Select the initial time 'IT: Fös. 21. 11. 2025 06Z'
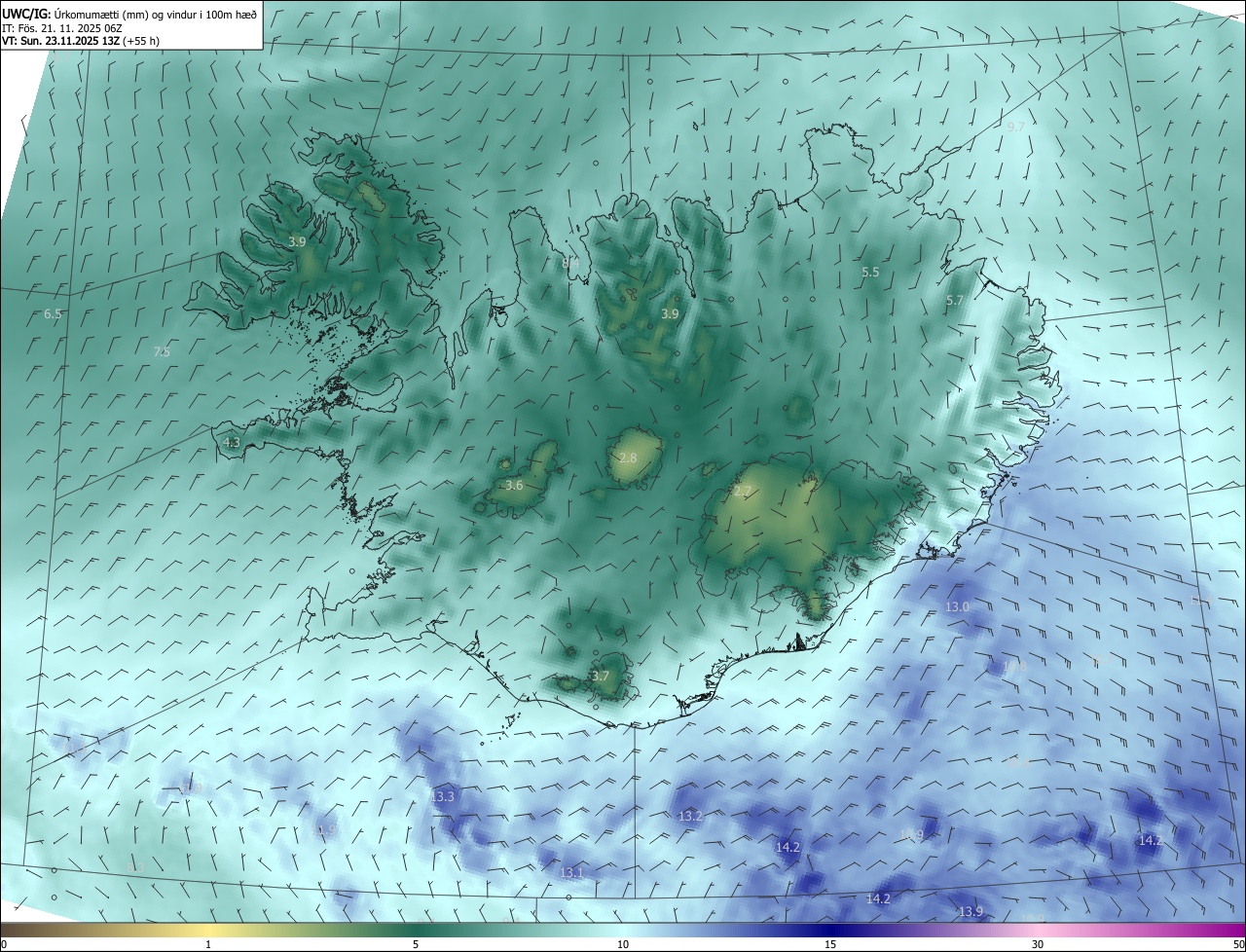This screenshot has width=1246, height=952. [x=60, y=28]
